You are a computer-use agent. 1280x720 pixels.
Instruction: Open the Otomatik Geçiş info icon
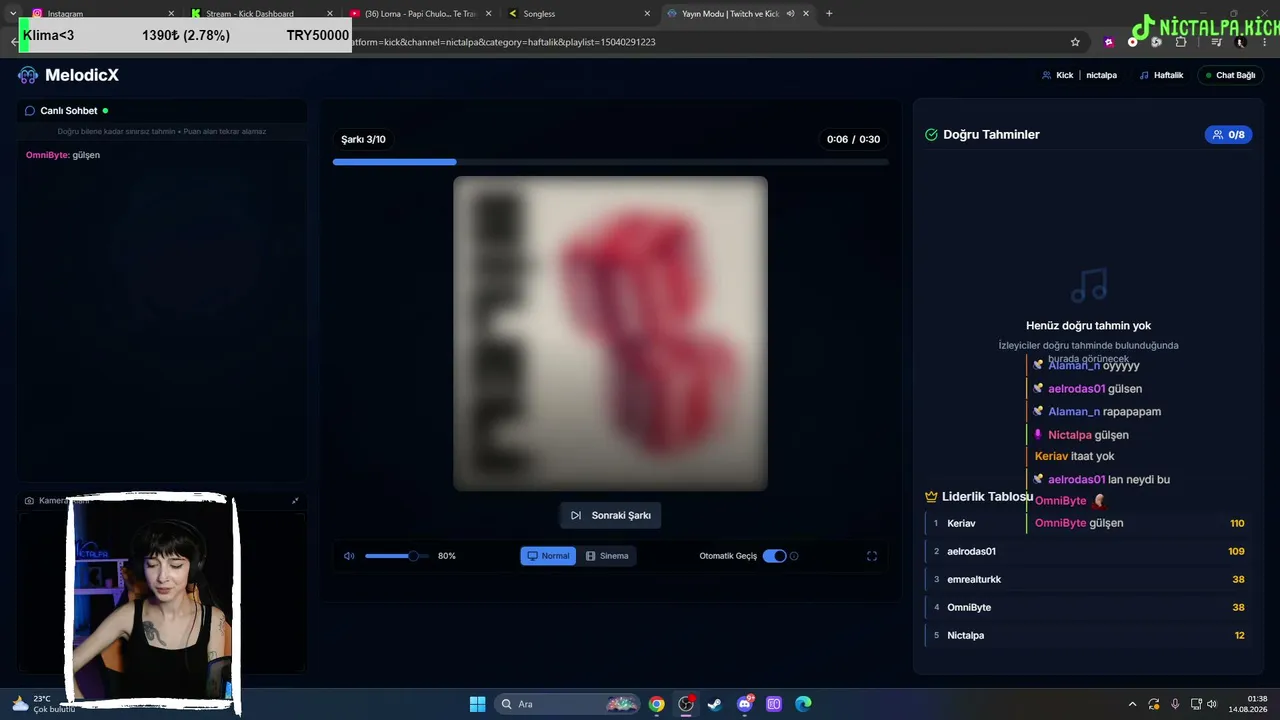pos(794,556)
